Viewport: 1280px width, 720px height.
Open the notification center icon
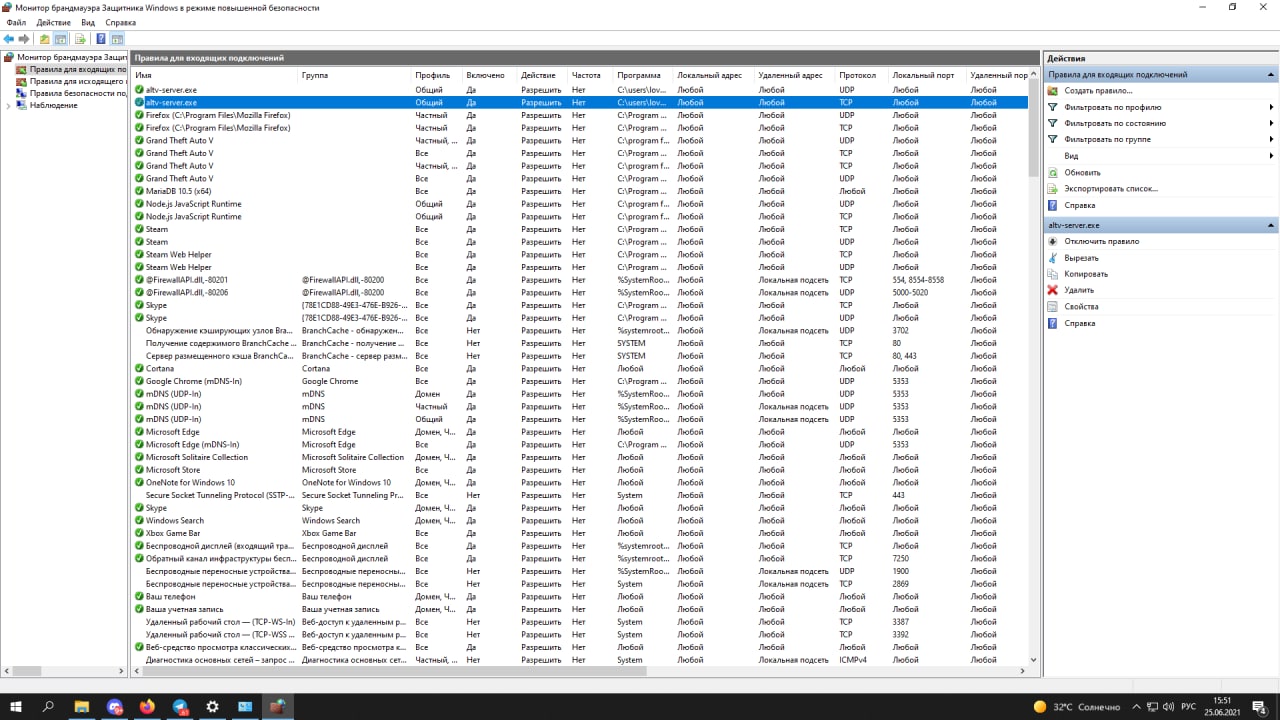(1261, 706)
